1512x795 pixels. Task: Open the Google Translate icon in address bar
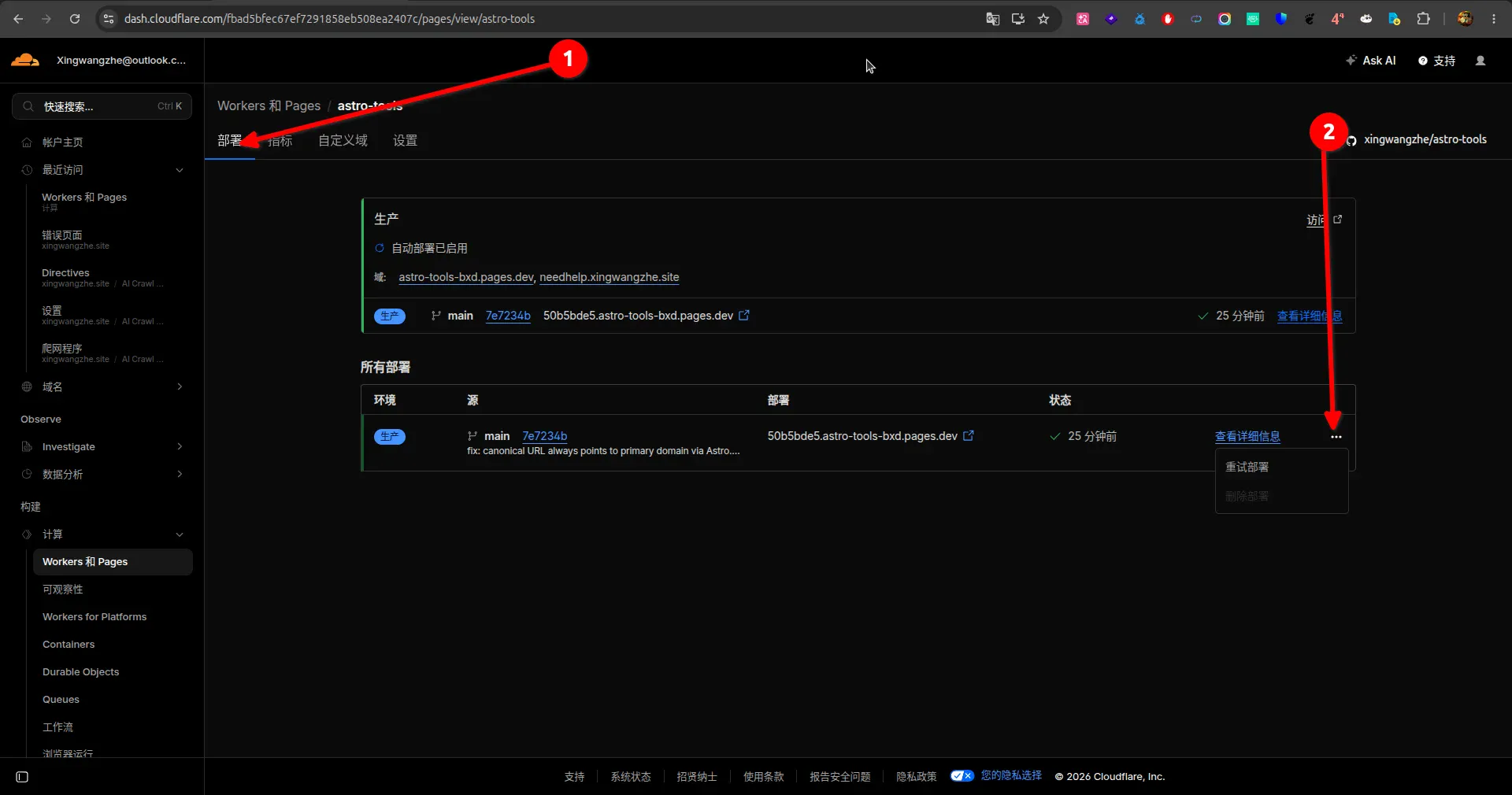click(993, 19)
